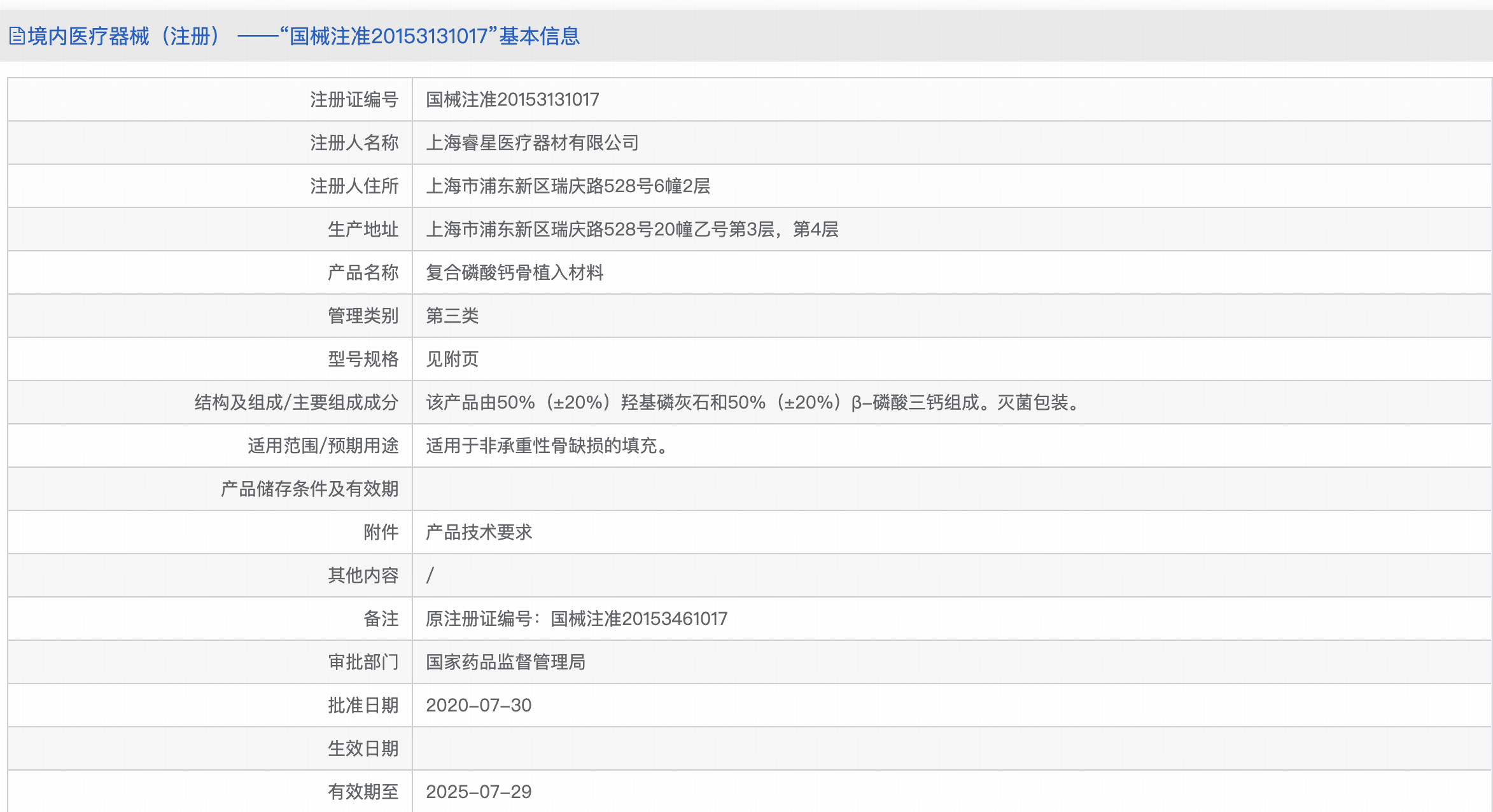This screenshot has height=812, width=1493.
Task: Click the expiration date 2025-07-29
Action: click(479, 792)
